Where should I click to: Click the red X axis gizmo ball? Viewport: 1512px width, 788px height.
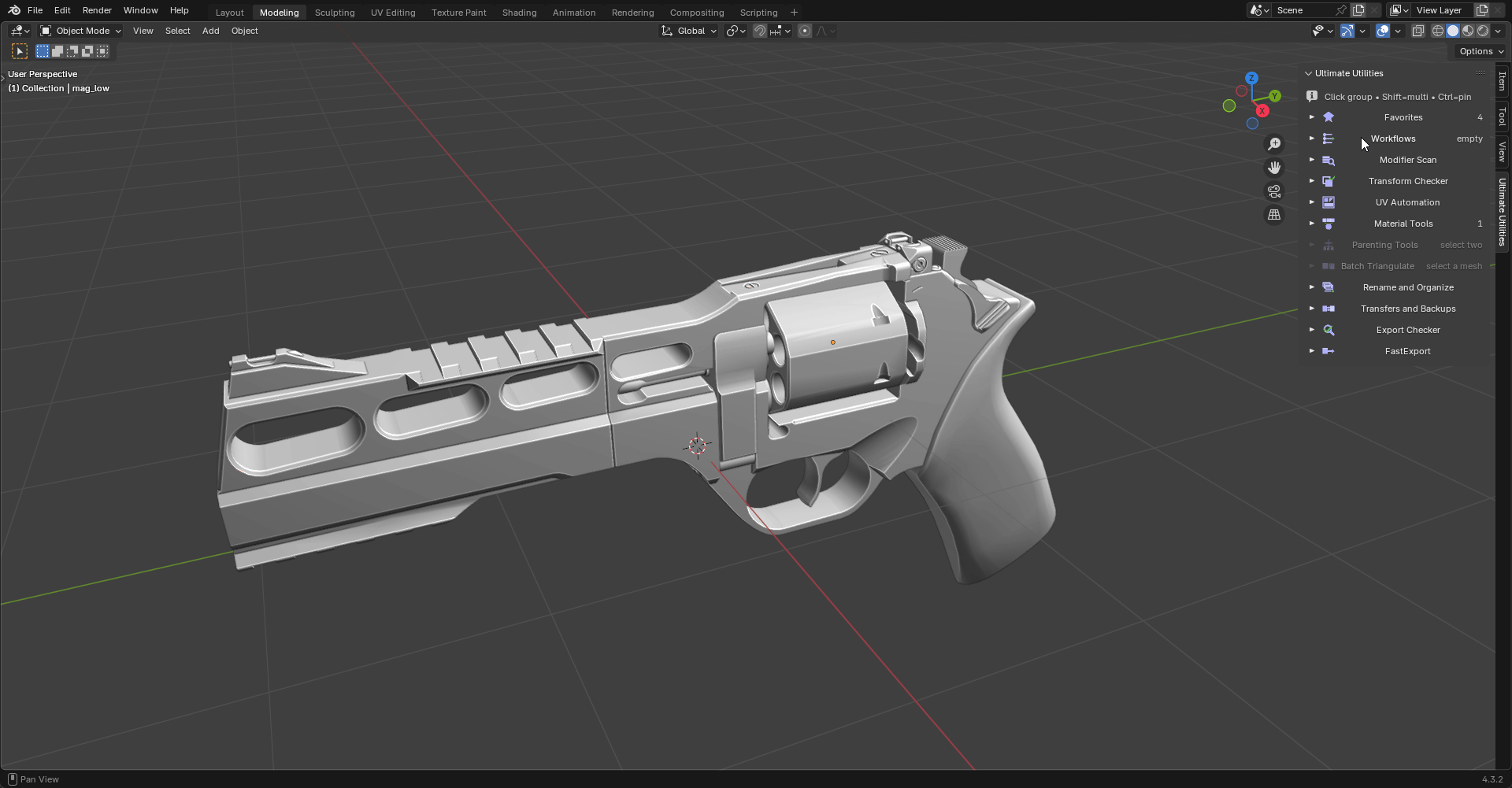tap(1262, 111)
